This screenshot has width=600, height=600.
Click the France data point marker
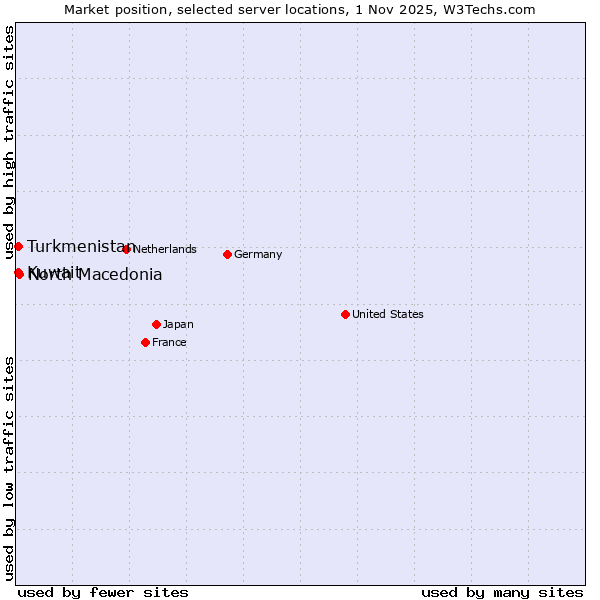[145, 342]
